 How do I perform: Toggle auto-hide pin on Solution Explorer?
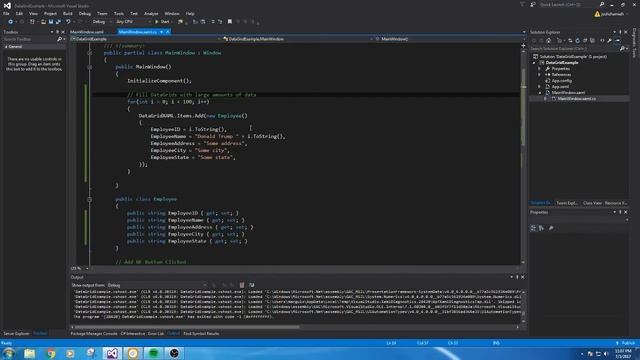[620, 32]
